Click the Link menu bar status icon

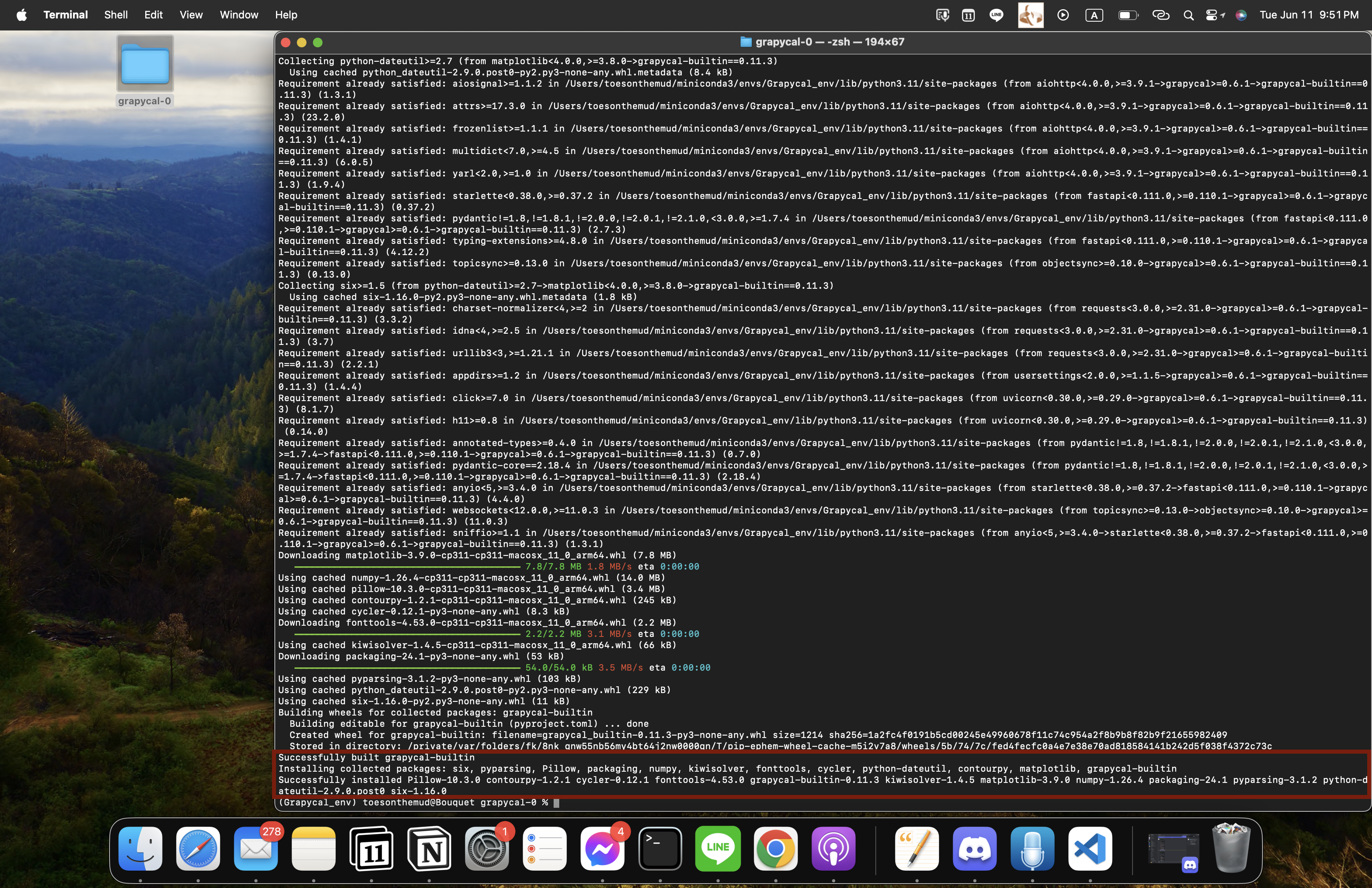click(1161, 15)
